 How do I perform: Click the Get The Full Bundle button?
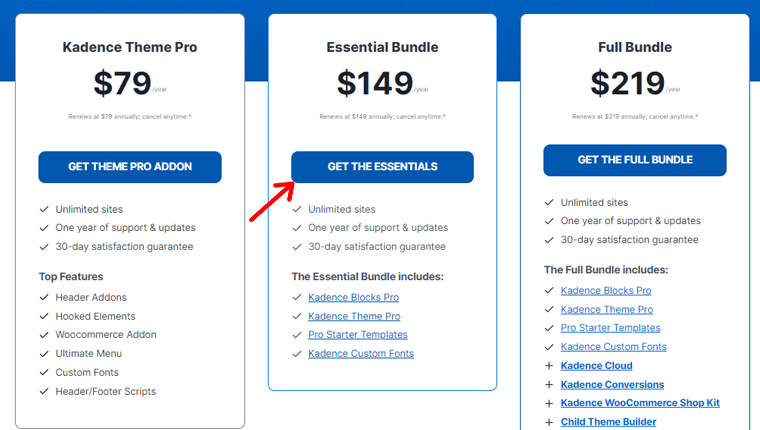(635, 160)
